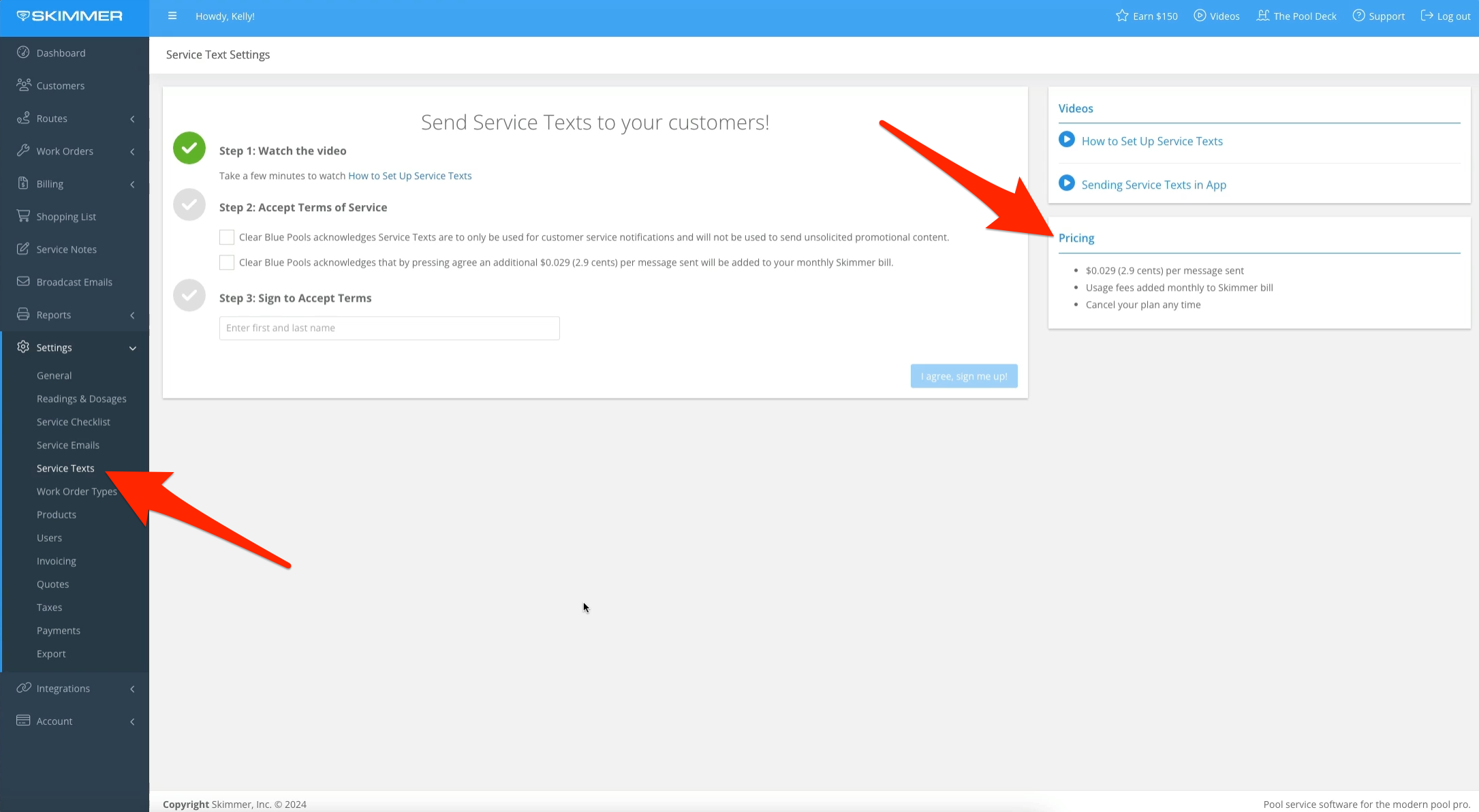Expand the Work Orders sidebar section

coord(65,151)
